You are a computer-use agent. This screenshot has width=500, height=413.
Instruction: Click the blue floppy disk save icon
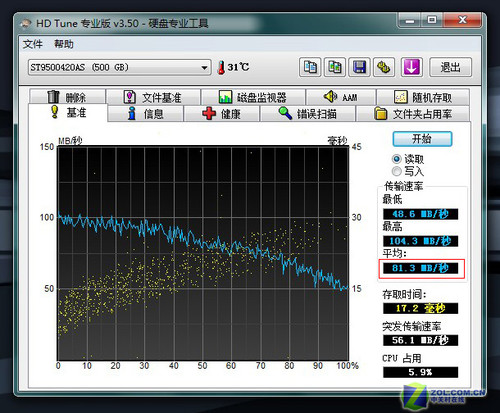(359, 67)
